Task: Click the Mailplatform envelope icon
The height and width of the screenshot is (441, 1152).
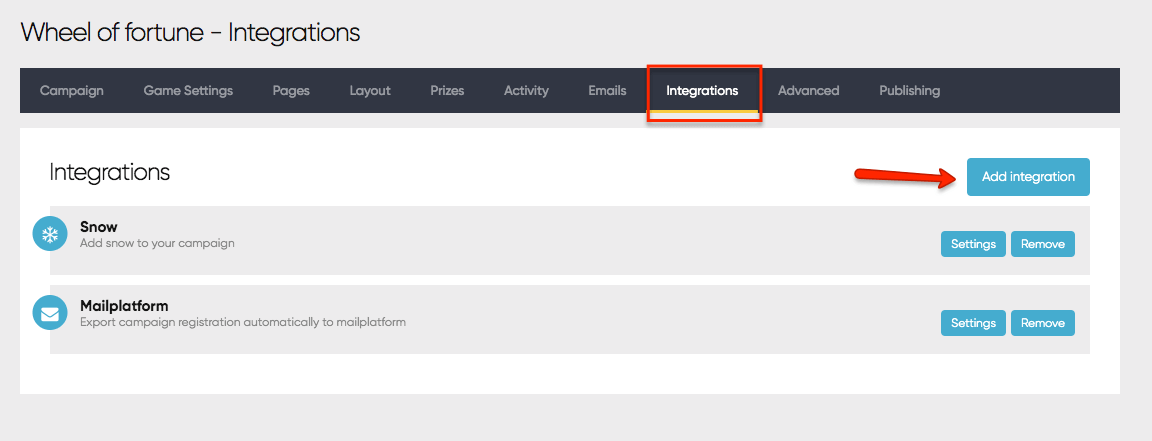Action: 50,313
